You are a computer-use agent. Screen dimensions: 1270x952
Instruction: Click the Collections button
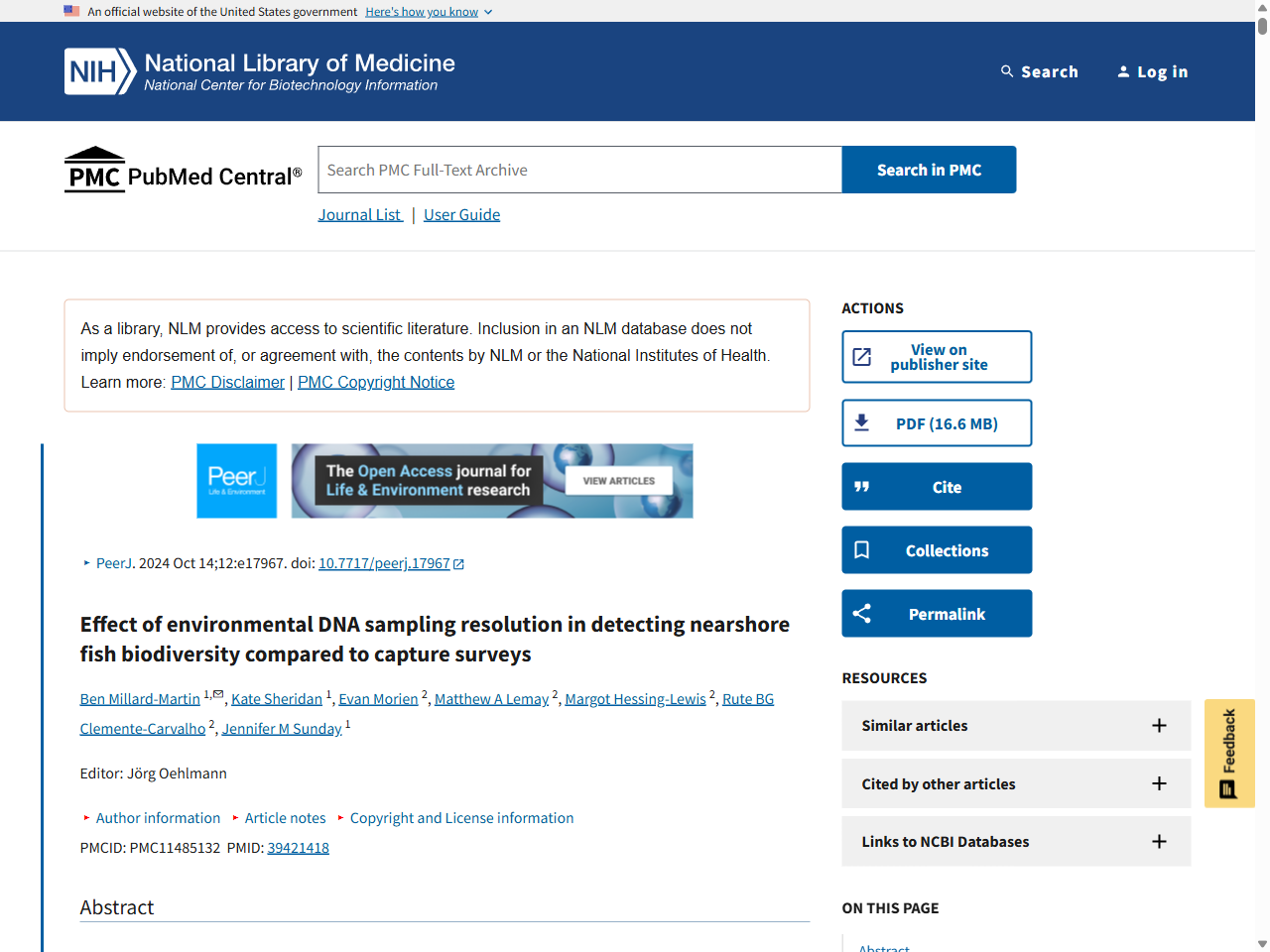(x=937, y=550)
